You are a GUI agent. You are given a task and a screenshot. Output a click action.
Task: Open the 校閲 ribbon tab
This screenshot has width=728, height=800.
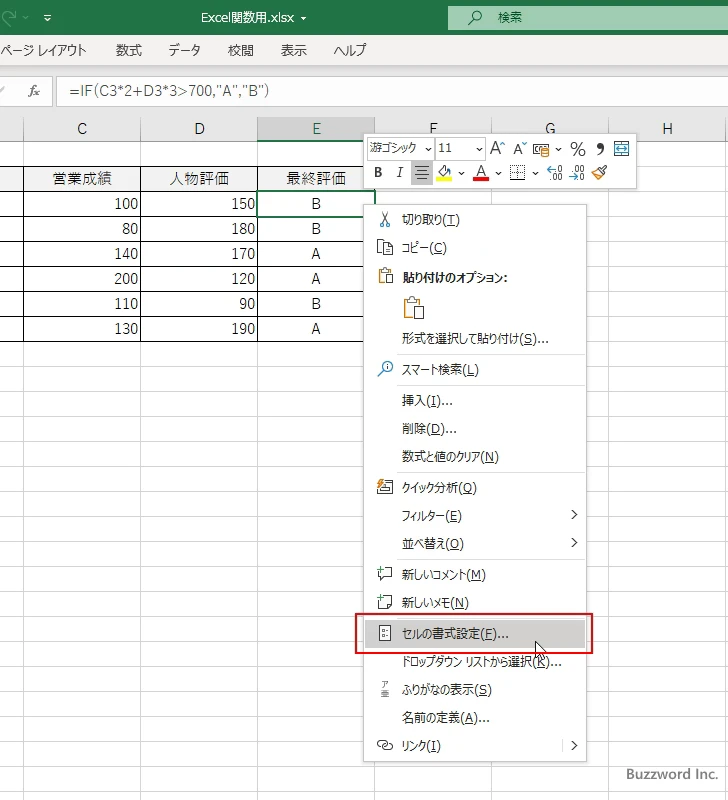(240, 50)
